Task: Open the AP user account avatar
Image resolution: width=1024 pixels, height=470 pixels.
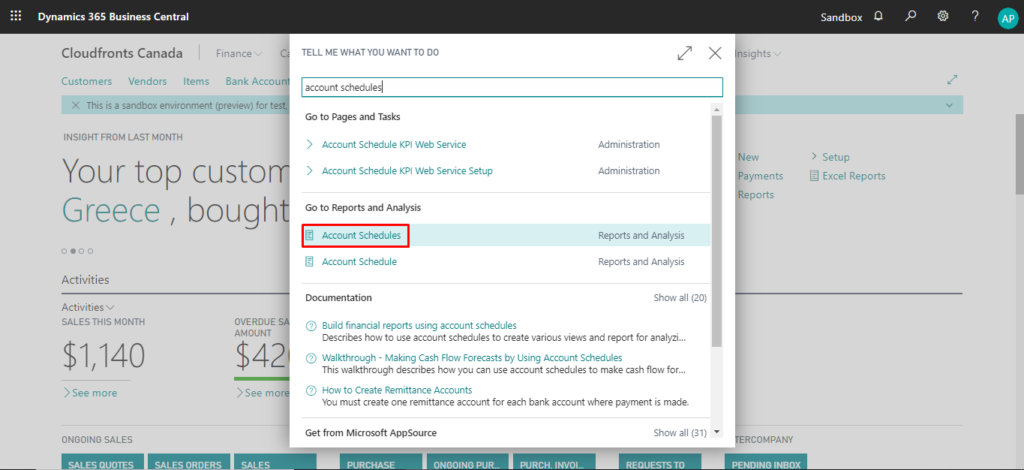Action: 1008,18
